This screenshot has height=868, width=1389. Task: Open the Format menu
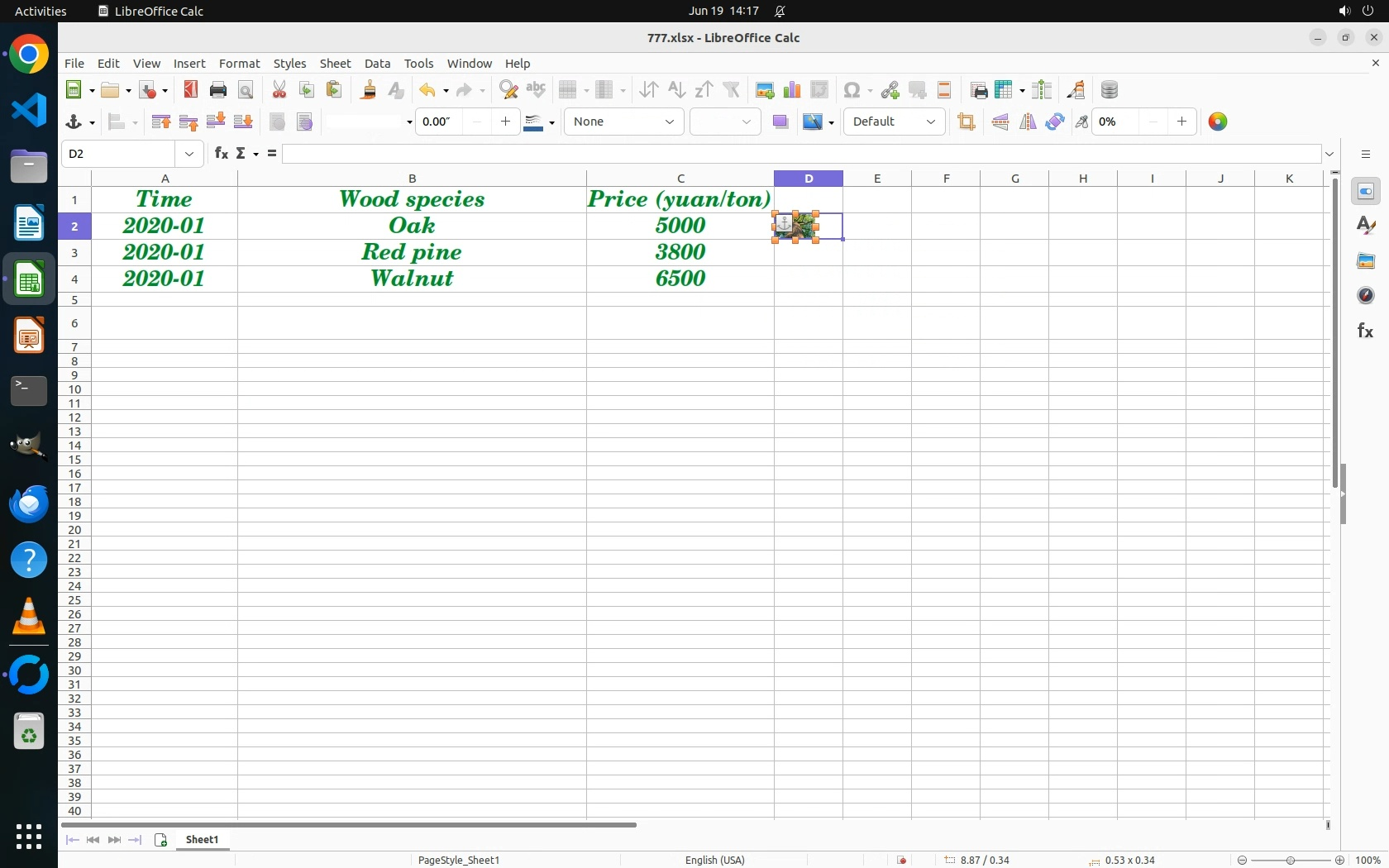tap(239, 64)
